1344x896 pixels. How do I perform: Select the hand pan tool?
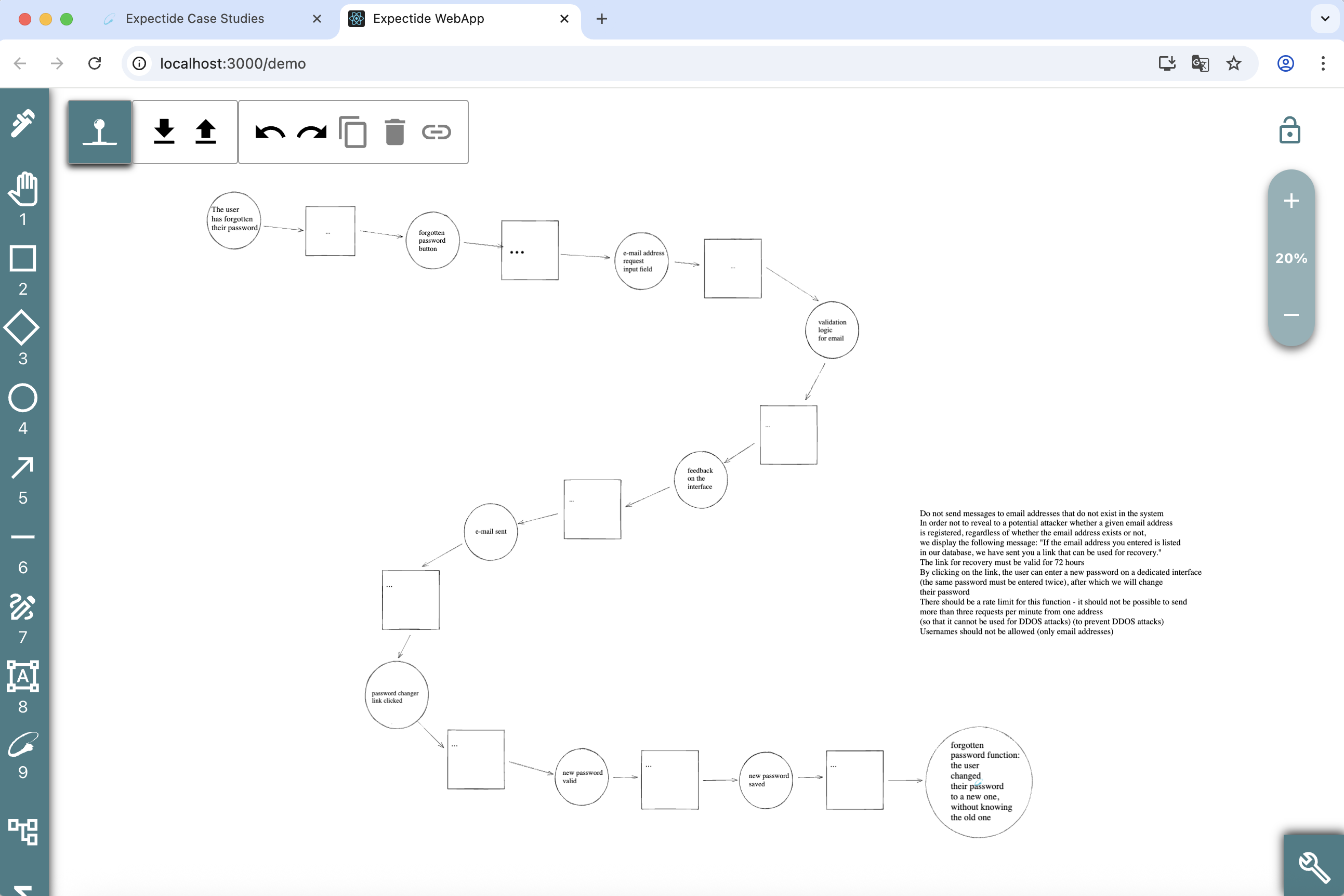coord(23,189)
